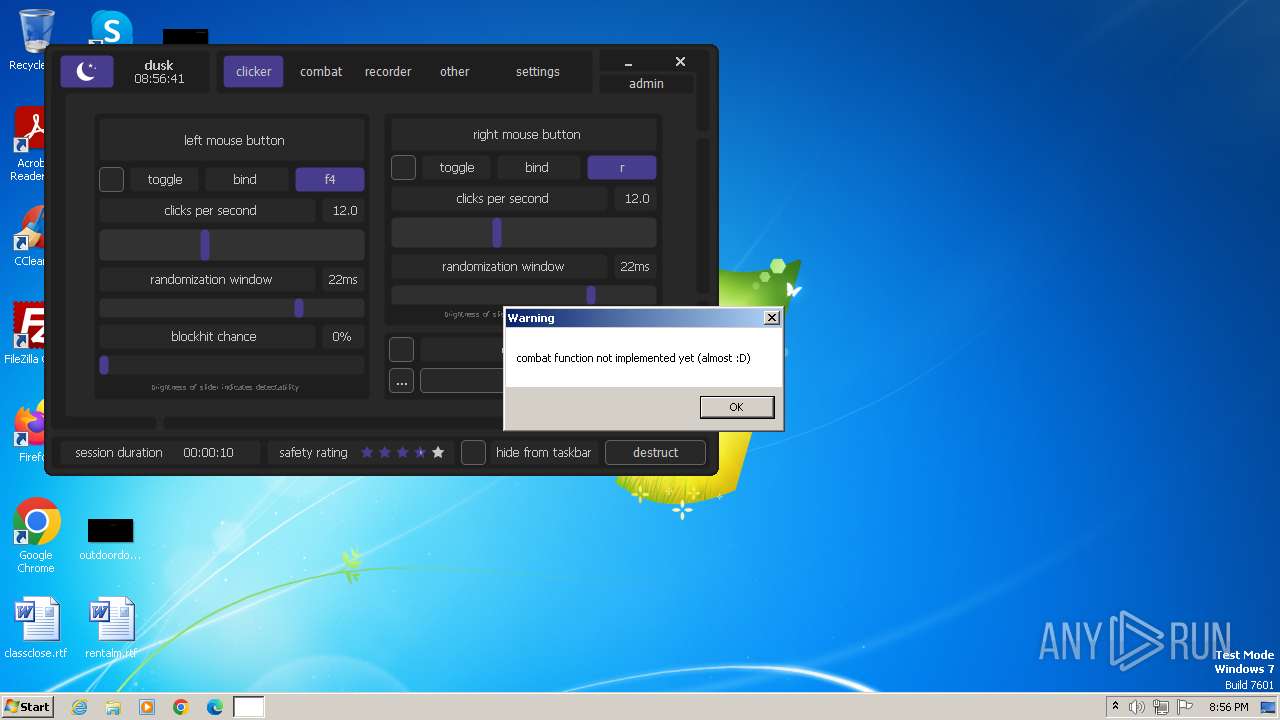
Task: Click the blockhit chance slider
Action: (232, 365)
